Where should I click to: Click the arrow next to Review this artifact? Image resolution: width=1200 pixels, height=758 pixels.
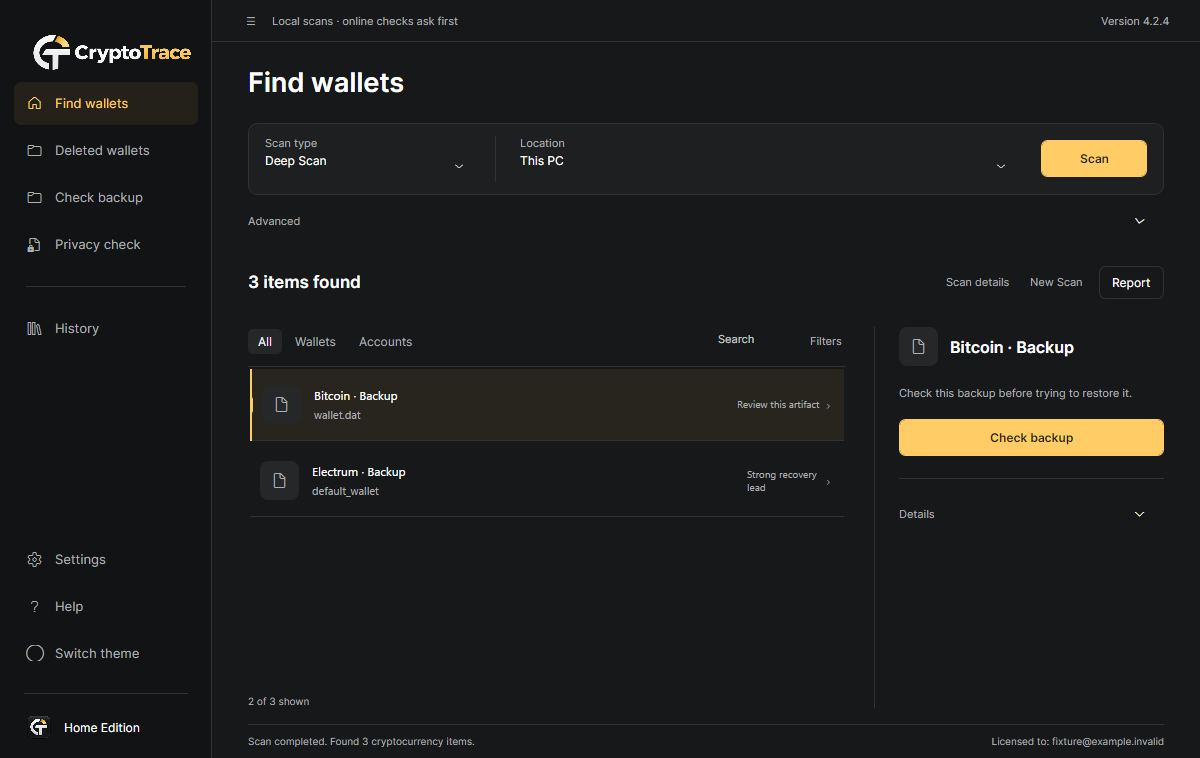pos(828,405)
